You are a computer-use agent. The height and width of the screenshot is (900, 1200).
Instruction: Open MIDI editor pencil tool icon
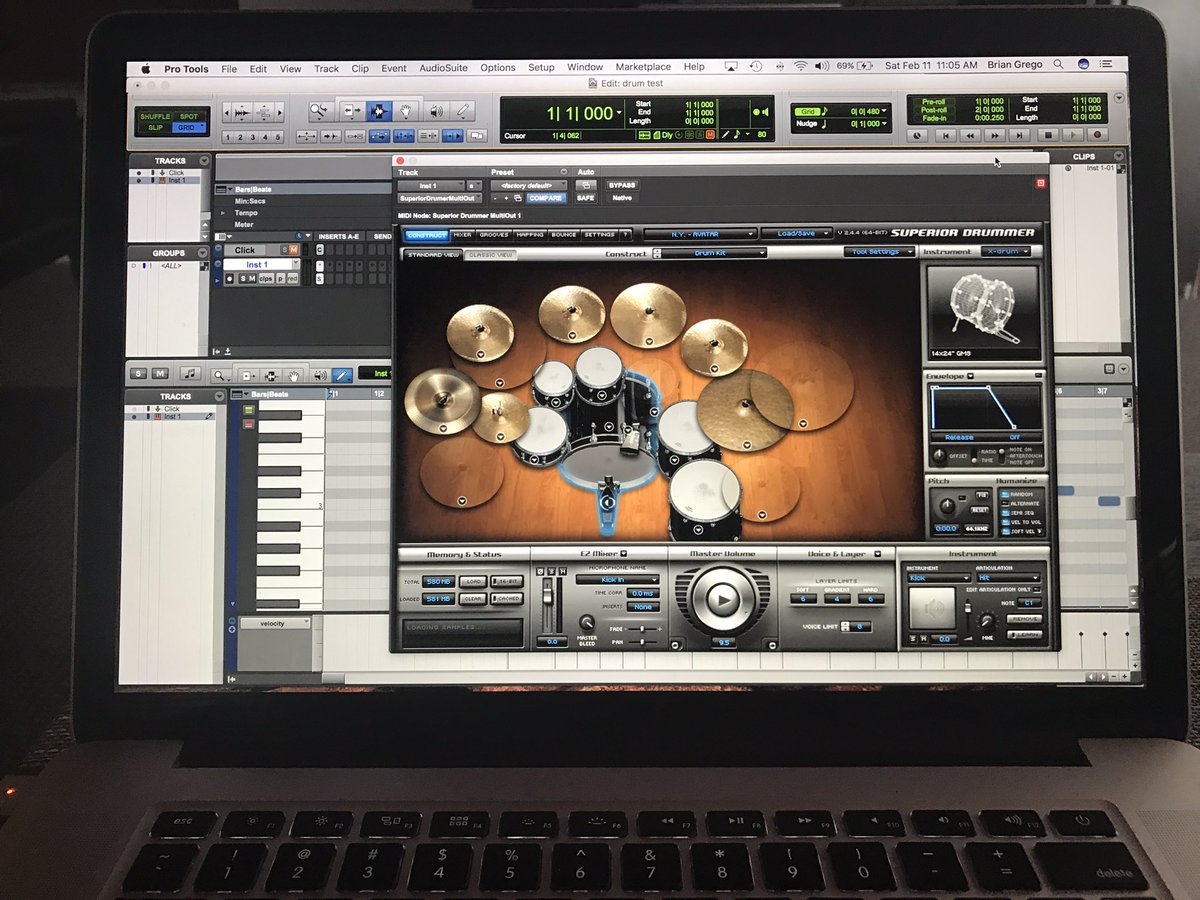pos(343,374)
